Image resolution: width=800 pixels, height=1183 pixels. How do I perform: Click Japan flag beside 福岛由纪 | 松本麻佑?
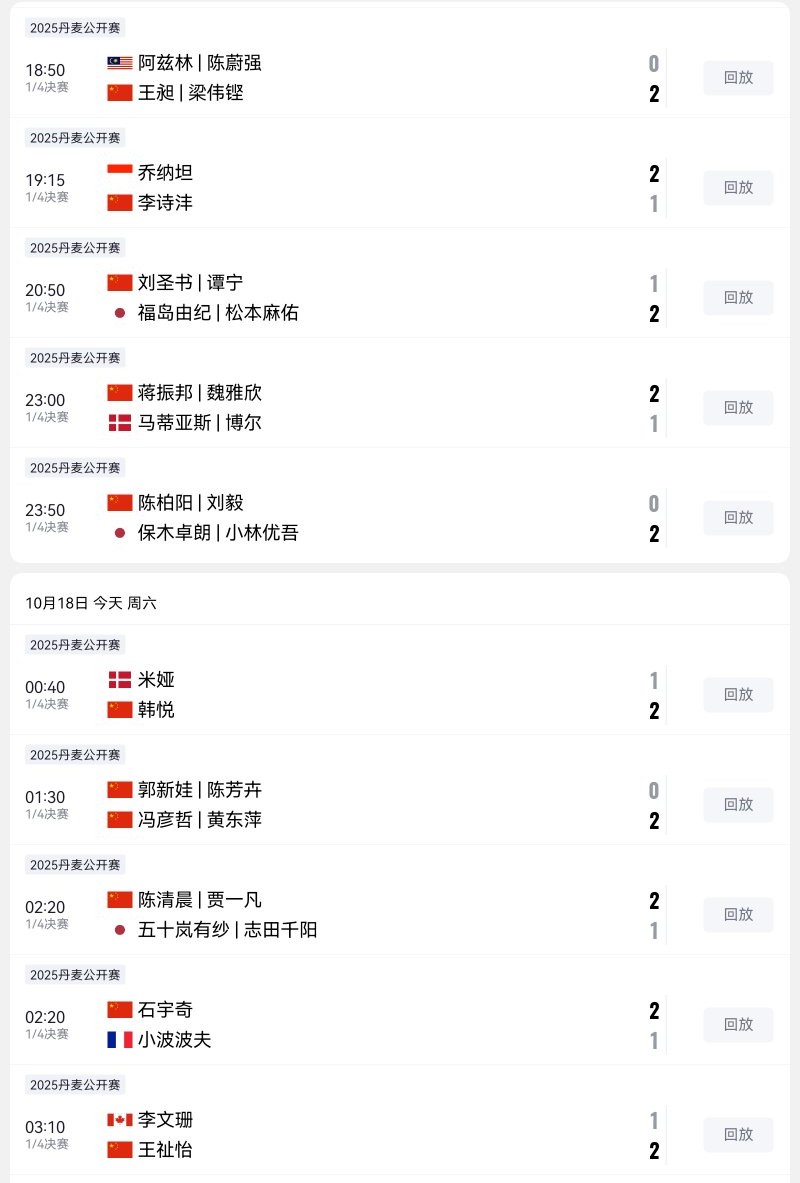click(119, 313)
